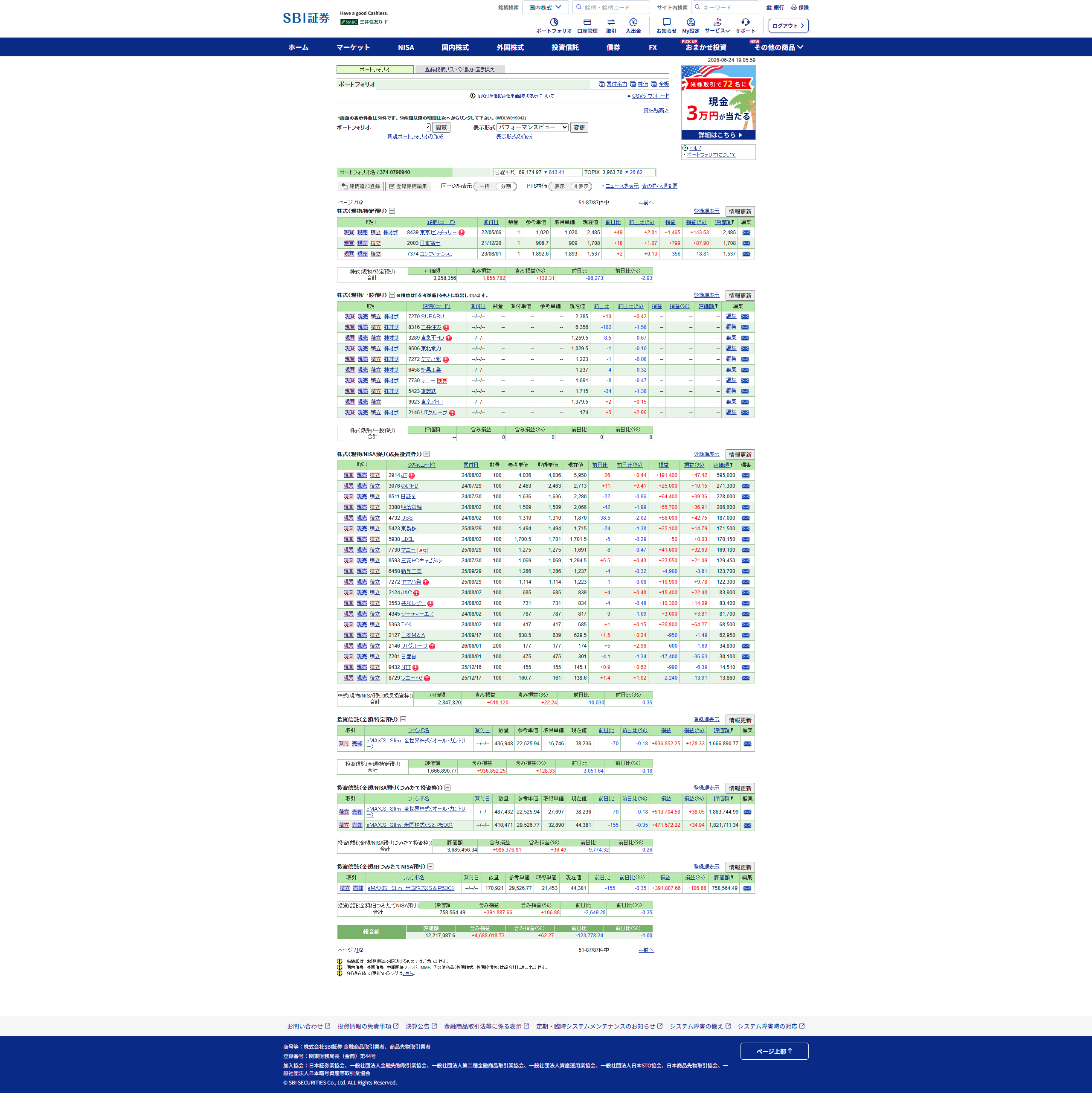Screen dimensions: 1092x1093
Task: Click yellow info icon beside 買付単価 note
Action: coord(473,96)
